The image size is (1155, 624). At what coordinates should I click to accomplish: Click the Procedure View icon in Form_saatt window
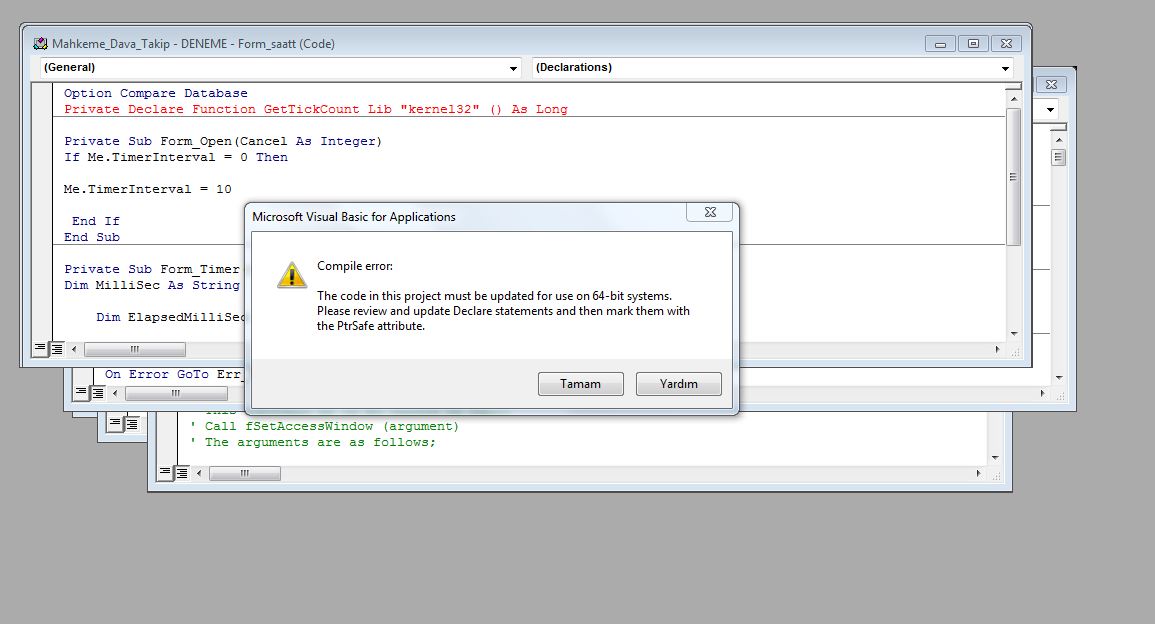pos(40,349)
